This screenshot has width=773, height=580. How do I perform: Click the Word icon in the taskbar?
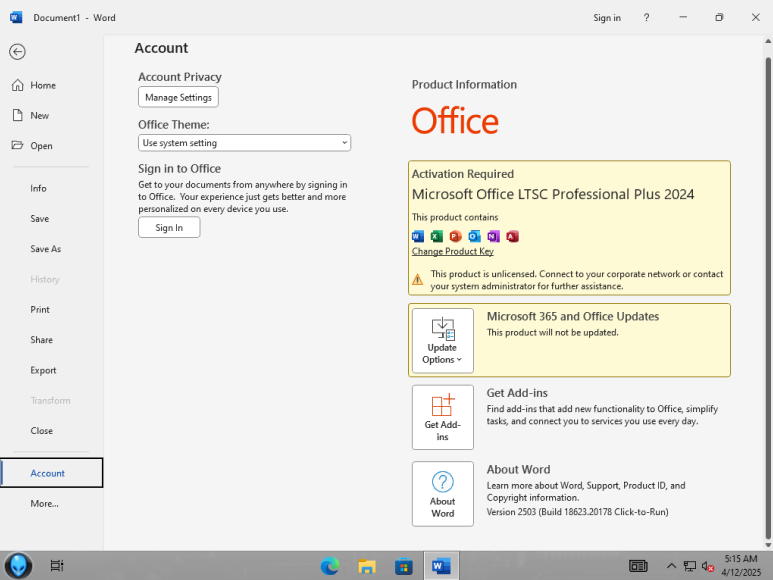441,566
